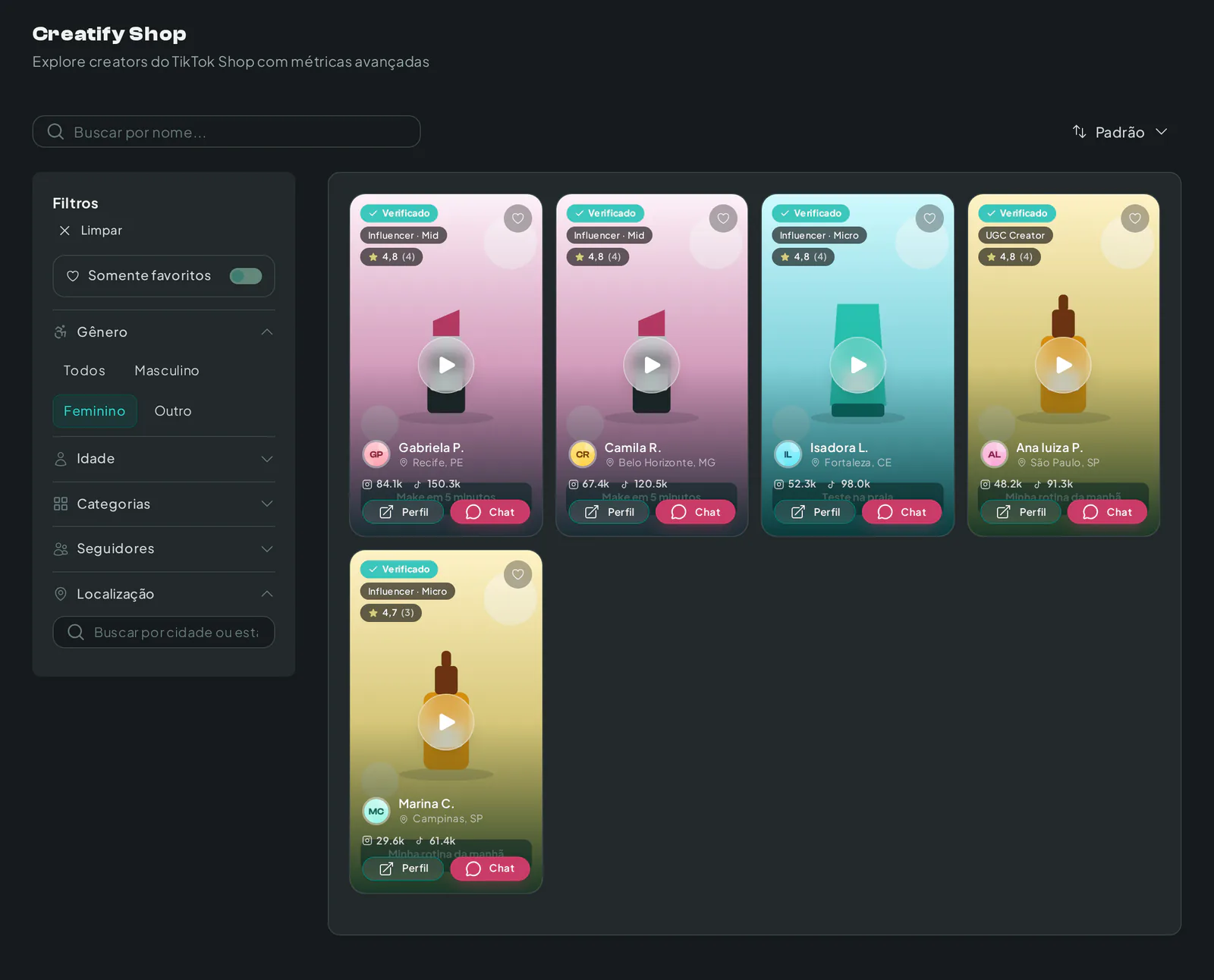
Task: Deselect the Feminino gender filter
Action: coord(95,411)
